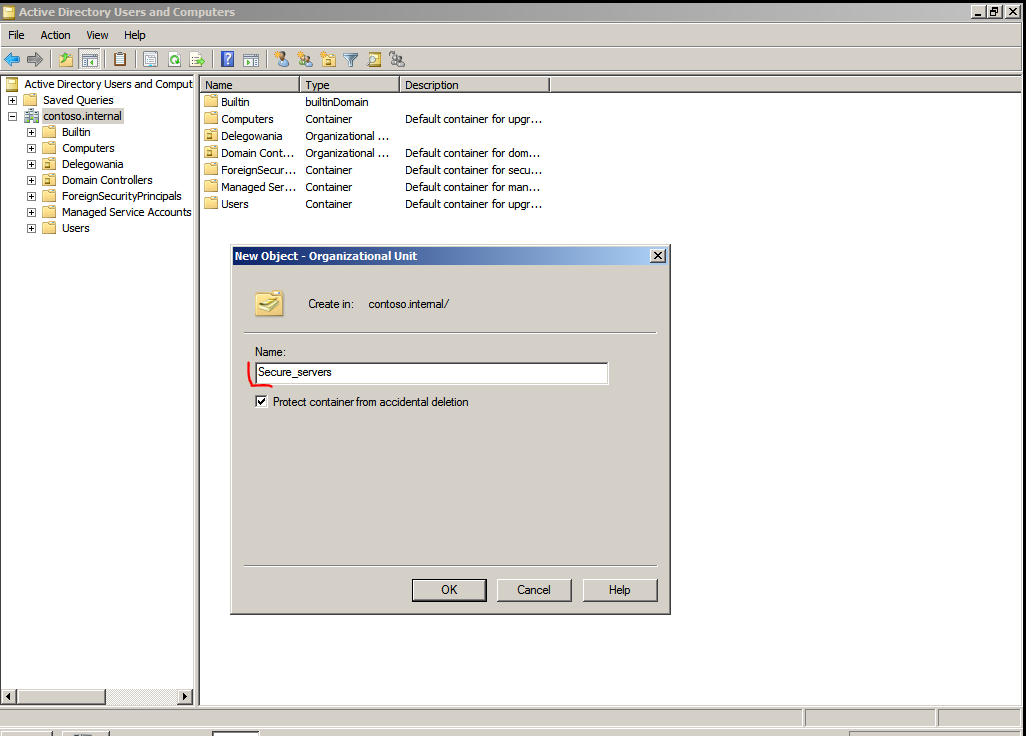This screenshot has height=736, width=1026.
Task: Open Help via blue question mark icon
Action: click(228, 60)
